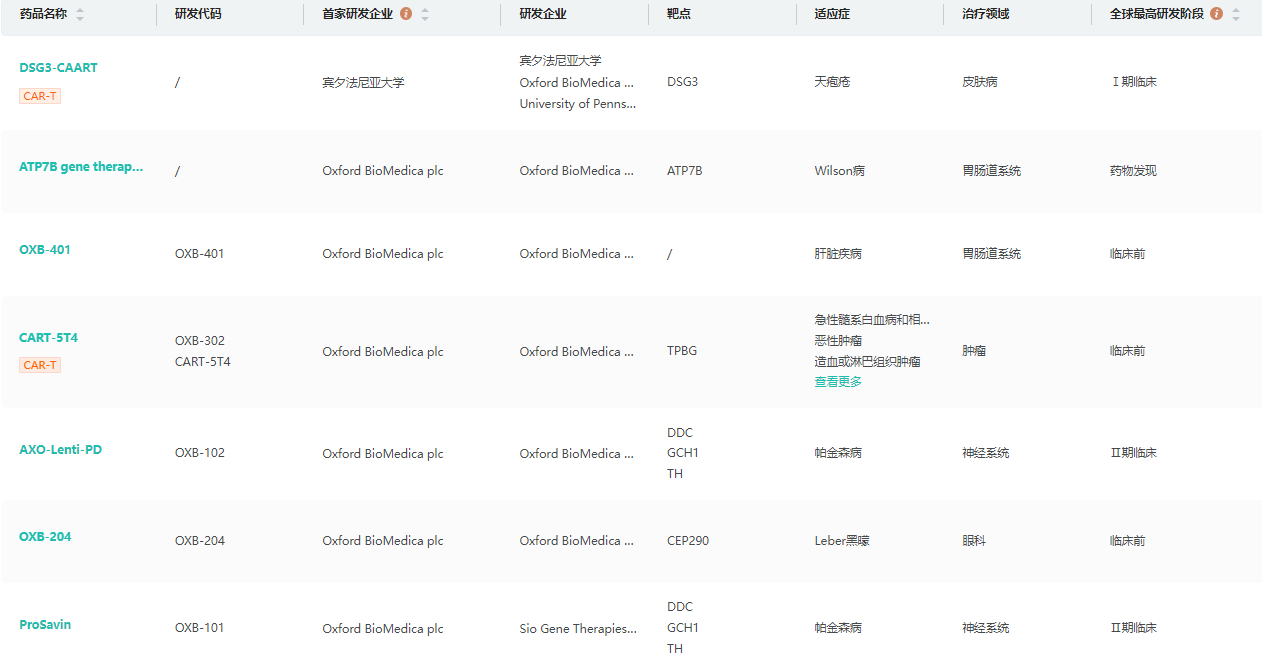Open the OXB-204 drug name link

coord(45,537)
